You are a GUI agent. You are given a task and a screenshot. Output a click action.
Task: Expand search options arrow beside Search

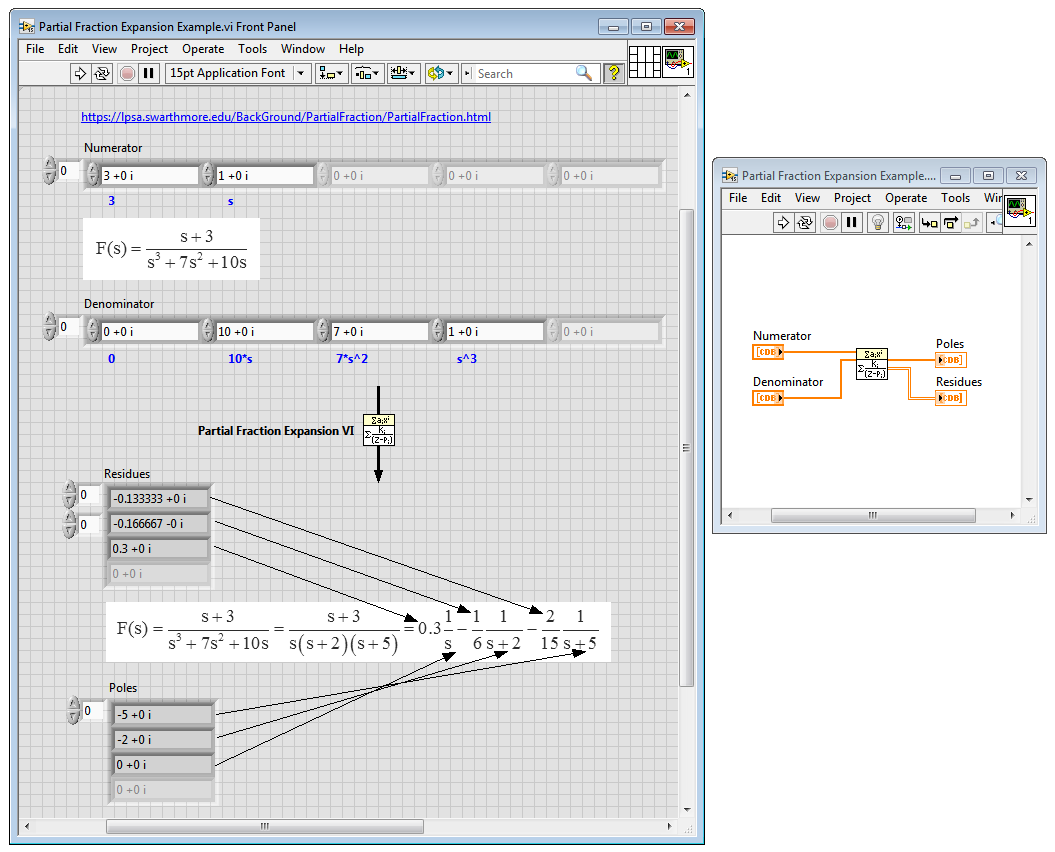[x=468, y=73]
